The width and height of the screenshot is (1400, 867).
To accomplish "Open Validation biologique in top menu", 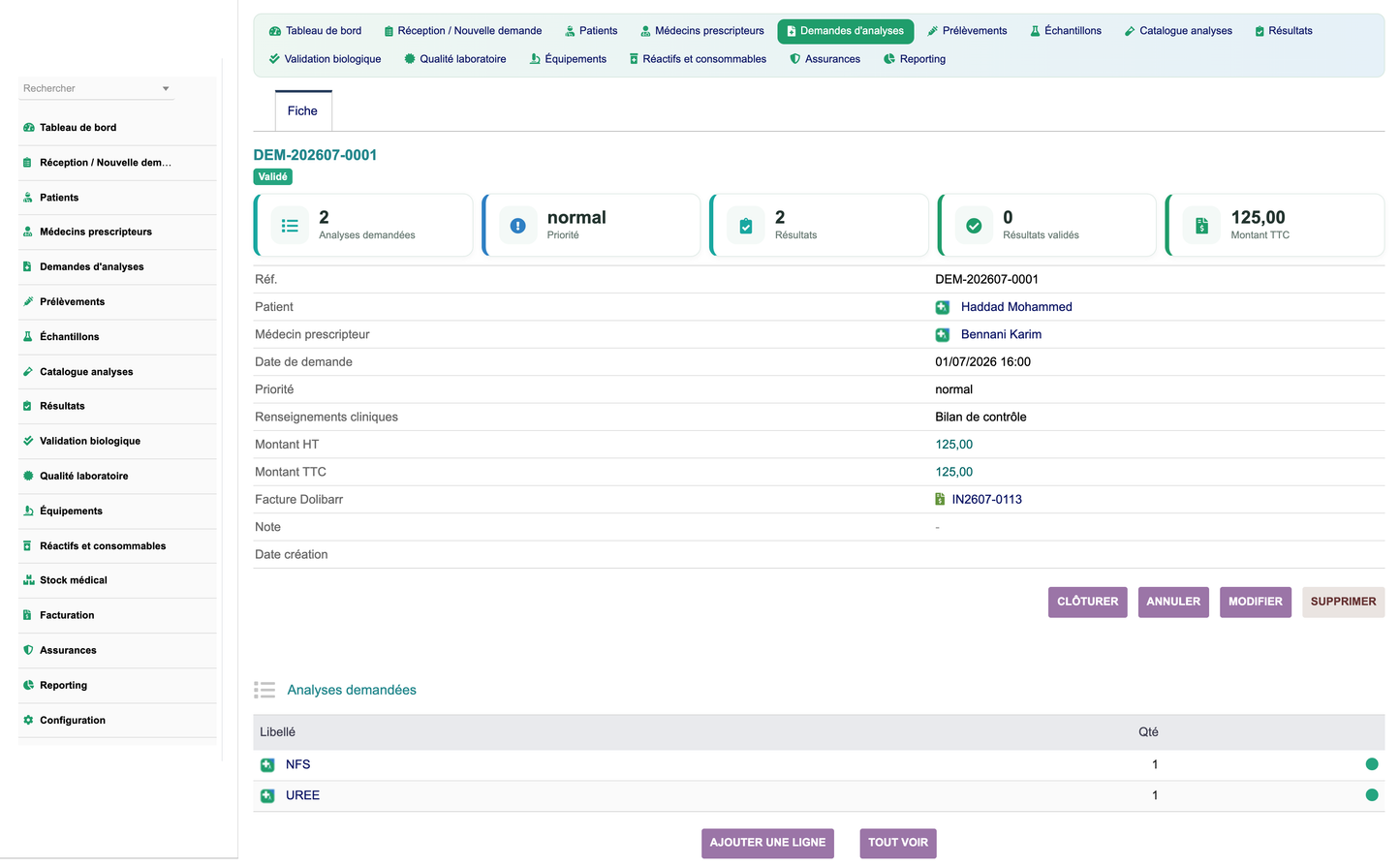I will [x=325, y=59].
